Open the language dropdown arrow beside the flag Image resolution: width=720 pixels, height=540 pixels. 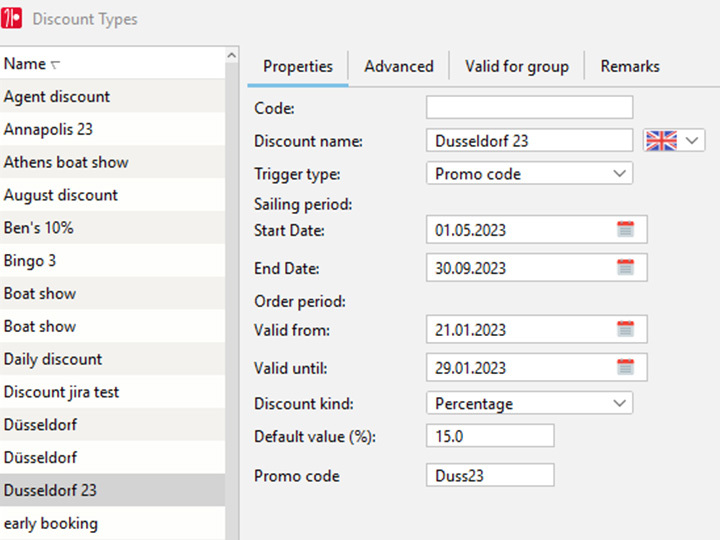click(692, 141)
